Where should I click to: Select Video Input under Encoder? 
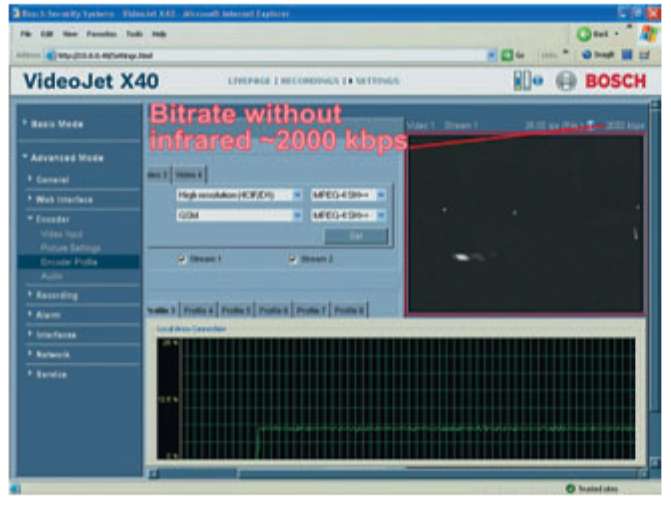(62, 234)
